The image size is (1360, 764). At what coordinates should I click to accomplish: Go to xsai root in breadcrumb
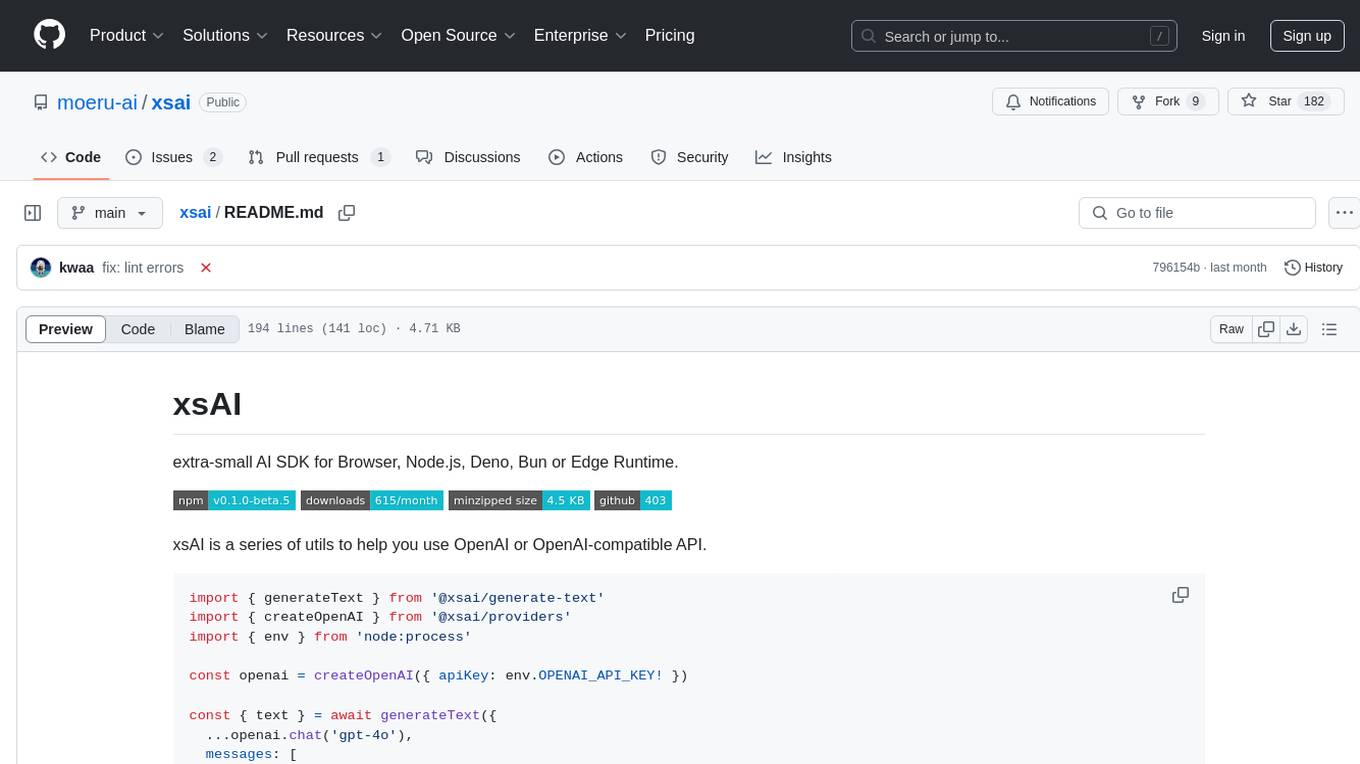(x=195, y=212)
